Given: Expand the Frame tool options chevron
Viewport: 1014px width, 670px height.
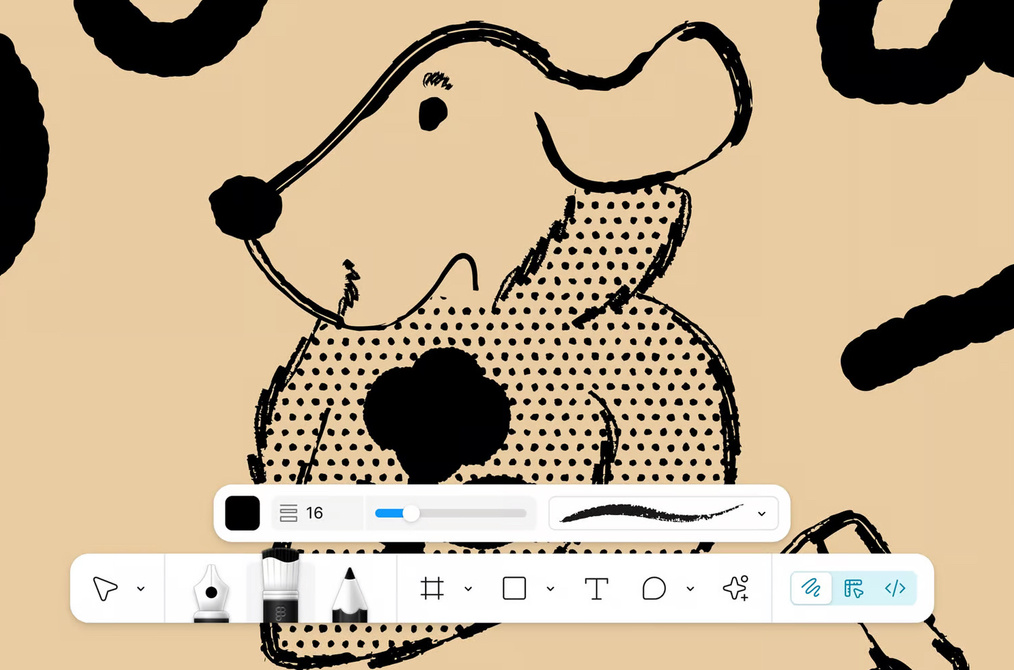Looking at the screenshot, I should click(x=468, y=589).
